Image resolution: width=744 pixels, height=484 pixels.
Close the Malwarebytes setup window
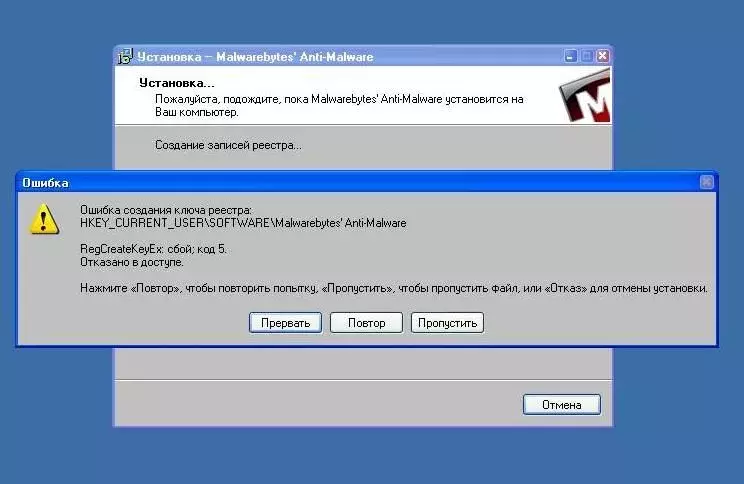(x=603, y=56)
